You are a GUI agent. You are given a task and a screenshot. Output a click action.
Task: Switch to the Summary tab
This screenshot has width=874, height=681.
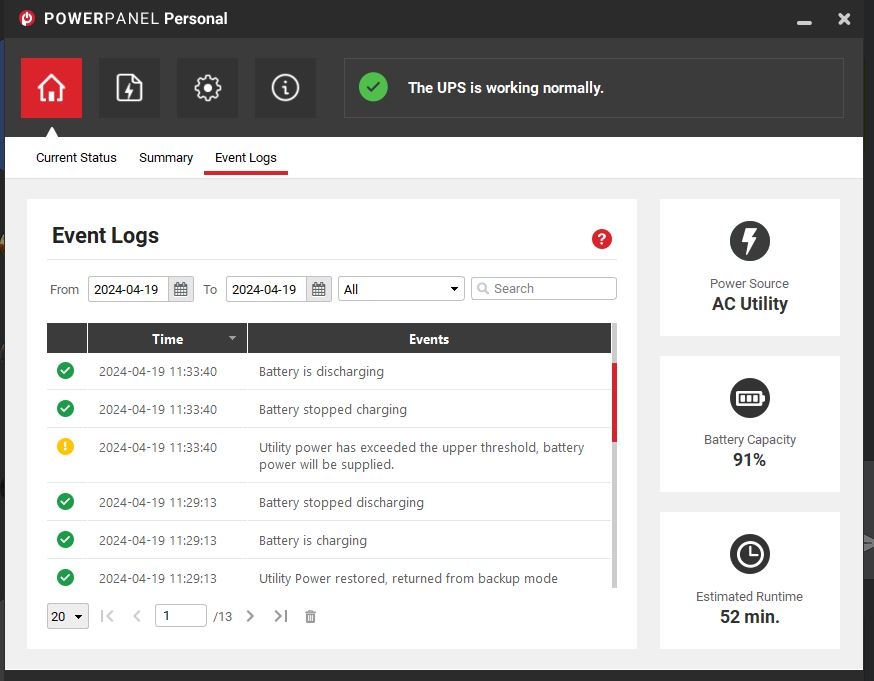(166, 158)
